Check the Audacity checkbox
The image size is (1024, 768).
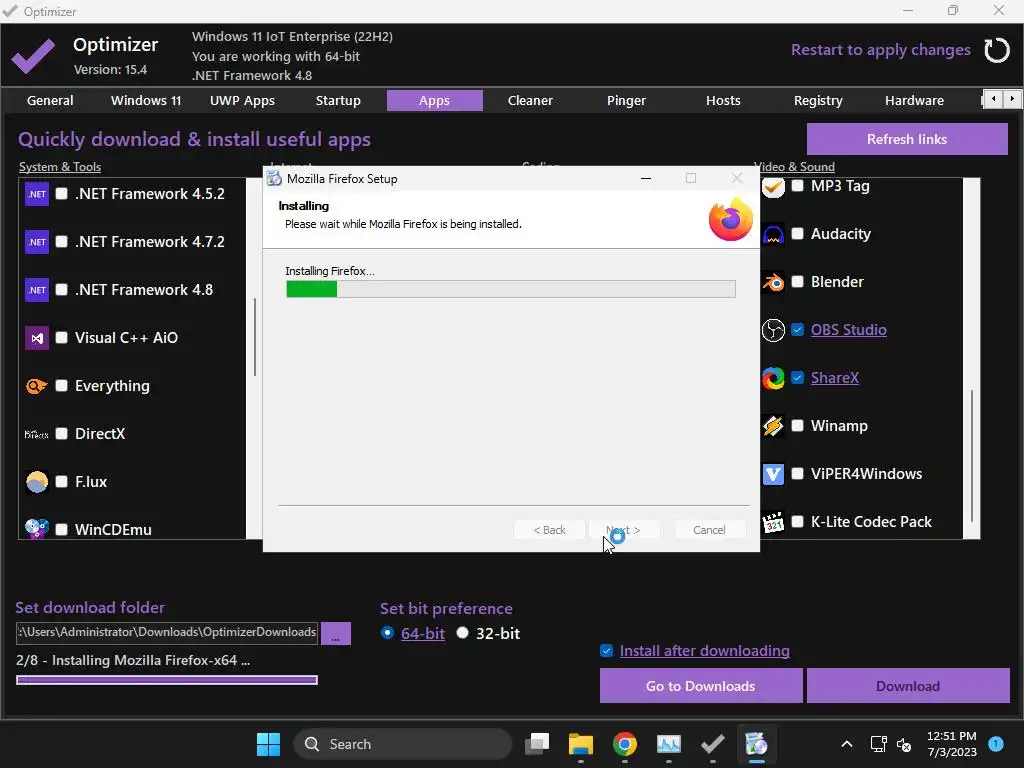(797, 234)
